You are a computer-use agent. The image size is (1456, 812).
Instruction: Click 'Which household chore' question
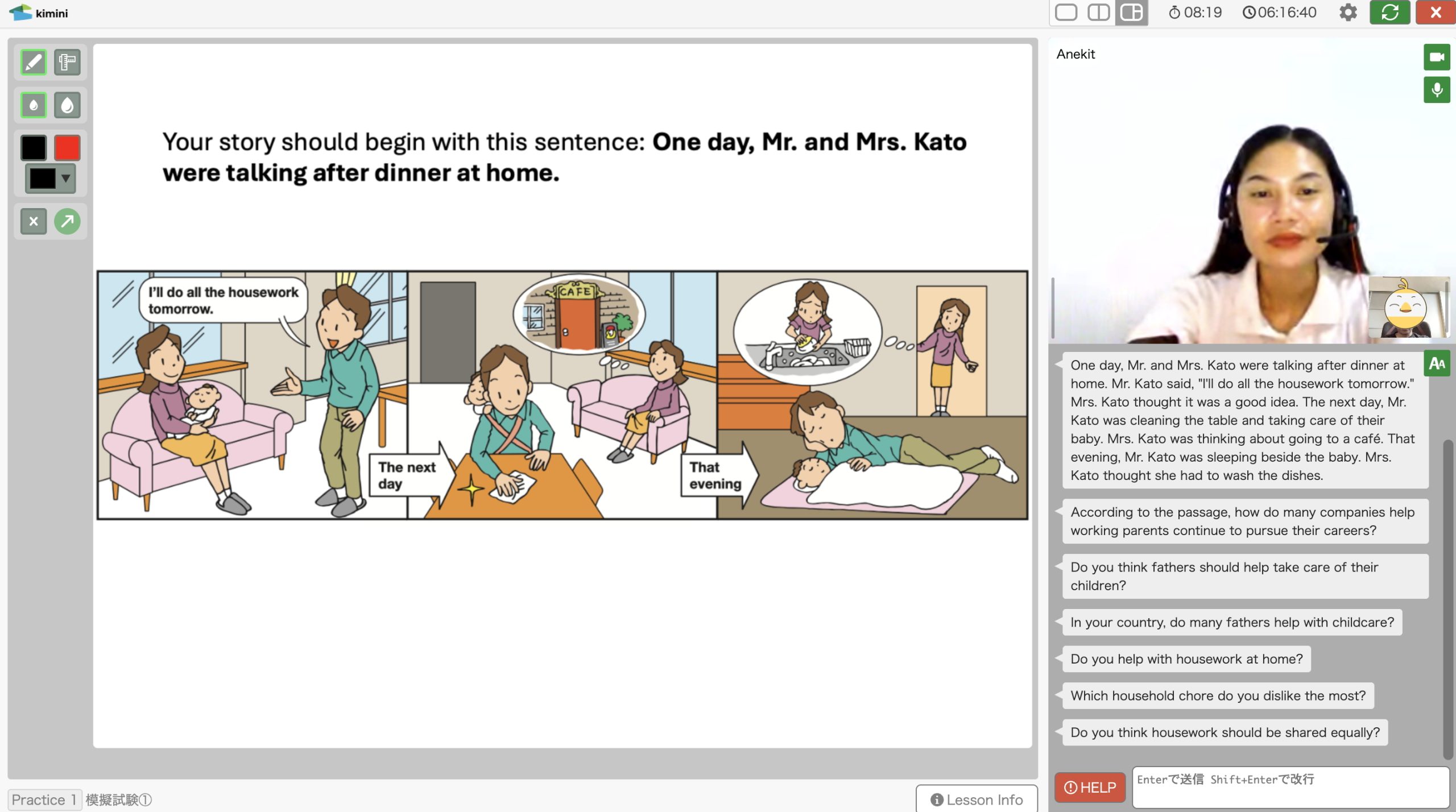tap(1218, 695)
